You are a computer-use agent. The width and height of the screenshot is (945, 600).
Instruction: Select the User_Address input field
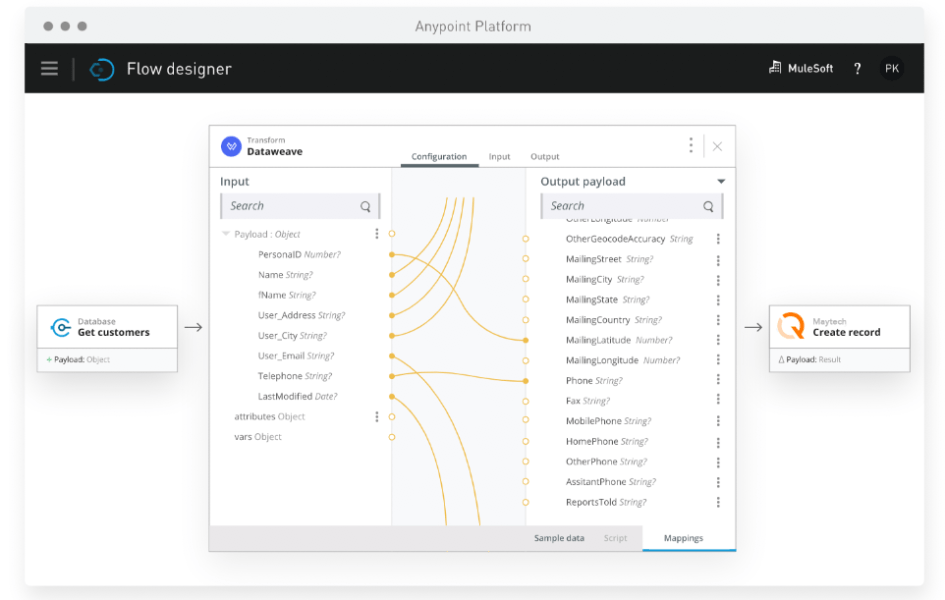[301, 315]
